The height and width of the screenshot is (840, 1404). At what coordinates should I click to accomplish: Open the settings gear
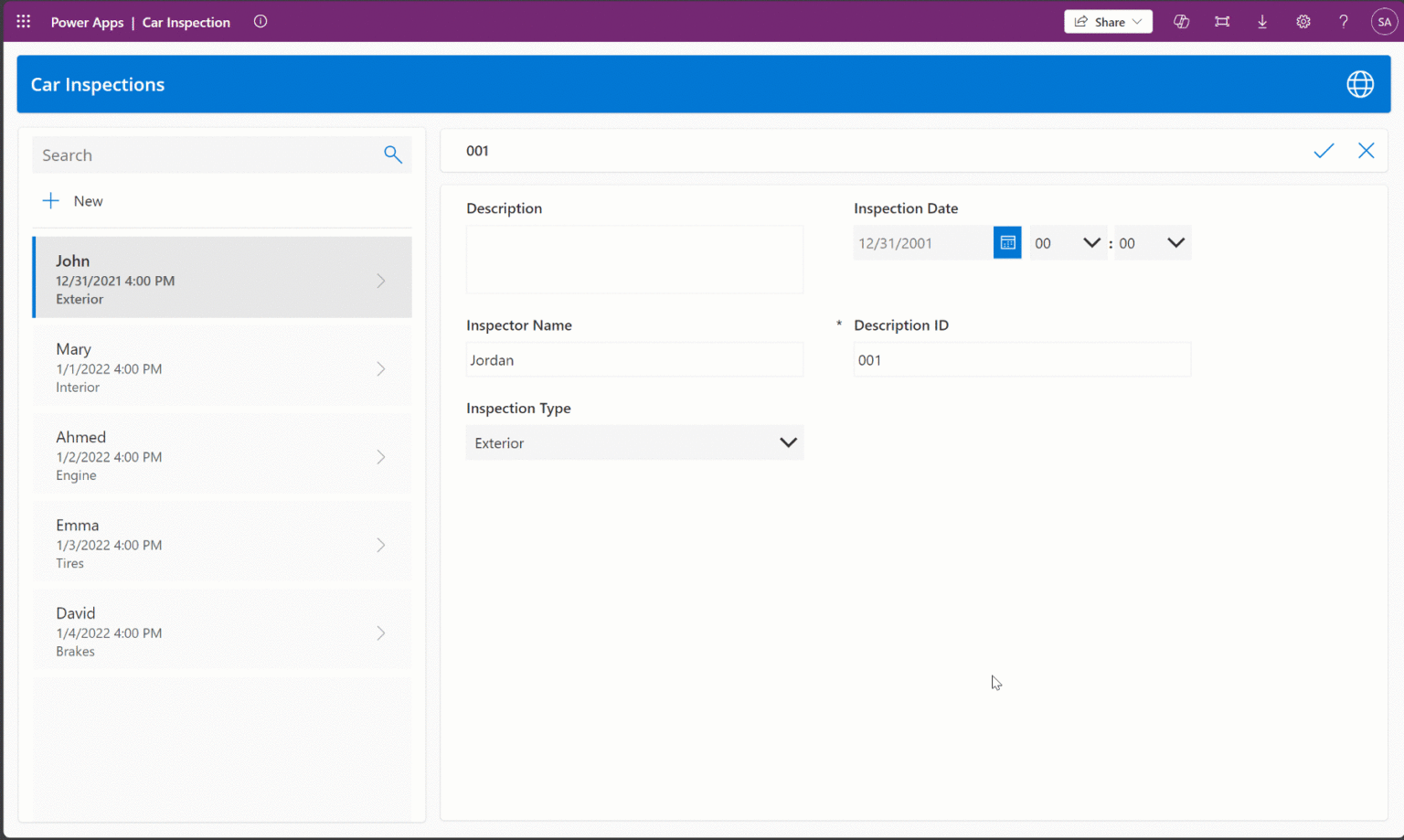pyautogui.click(x=1303, y=21)
